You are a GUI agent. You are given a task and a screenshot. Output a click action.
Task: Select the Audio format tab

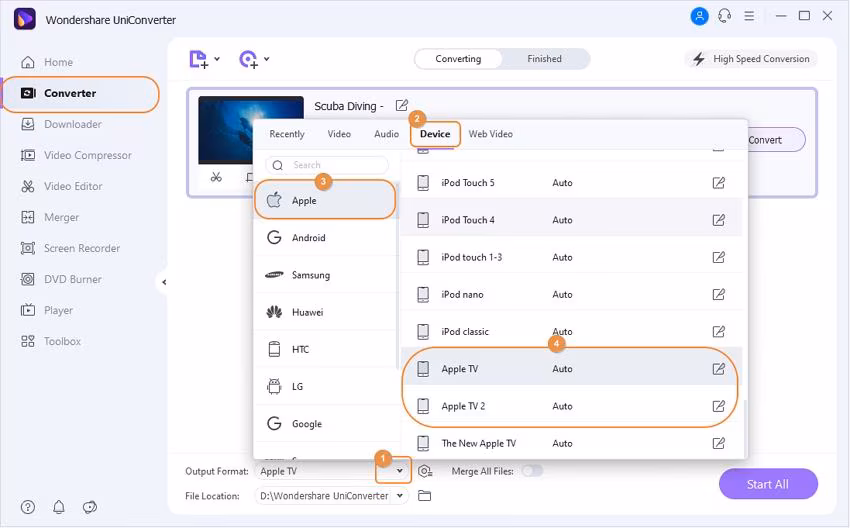pos(387,134)
